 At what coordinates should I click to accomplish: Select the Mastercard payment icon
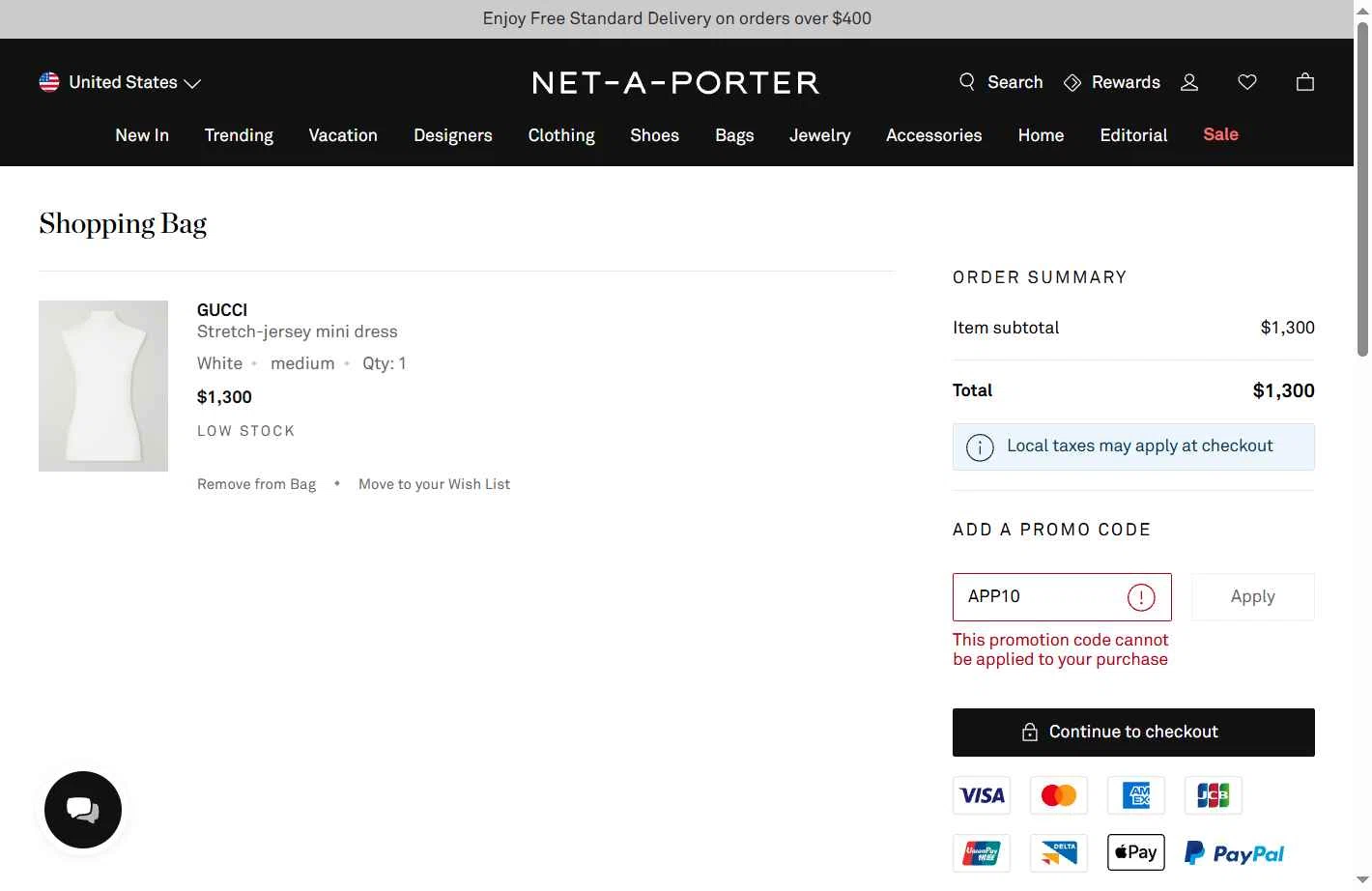point(1059,795)
